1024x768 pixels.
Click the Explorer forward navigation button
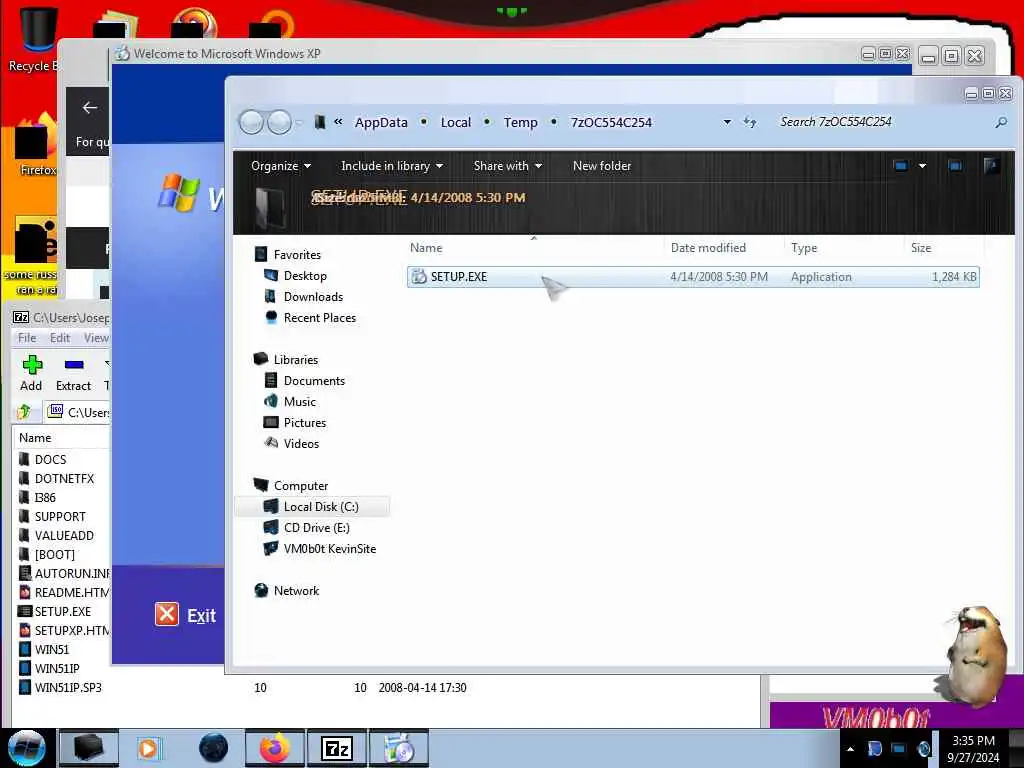pos(280,122)
